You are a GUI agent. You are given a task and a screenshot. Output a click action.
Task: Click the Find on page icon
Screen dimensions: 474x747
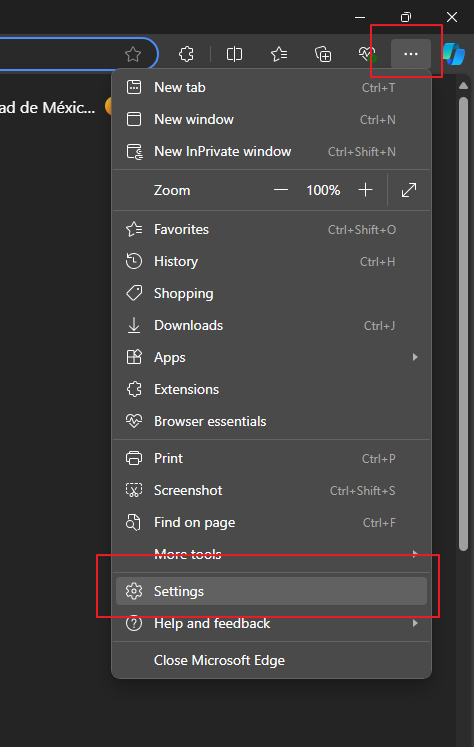133,523
